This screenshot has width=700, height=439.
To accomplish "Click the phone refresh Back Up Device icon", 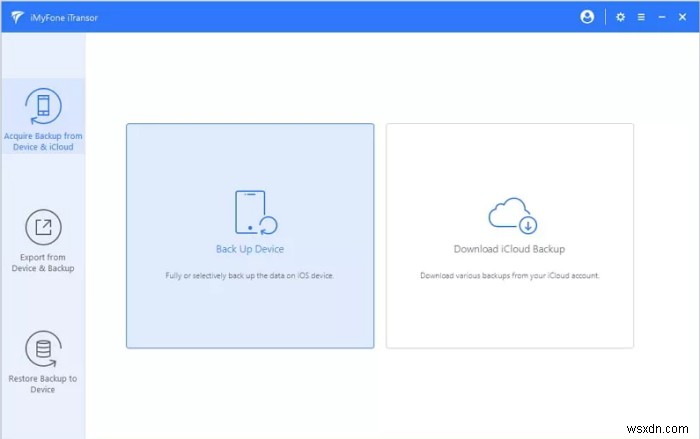I will (256, 213).
